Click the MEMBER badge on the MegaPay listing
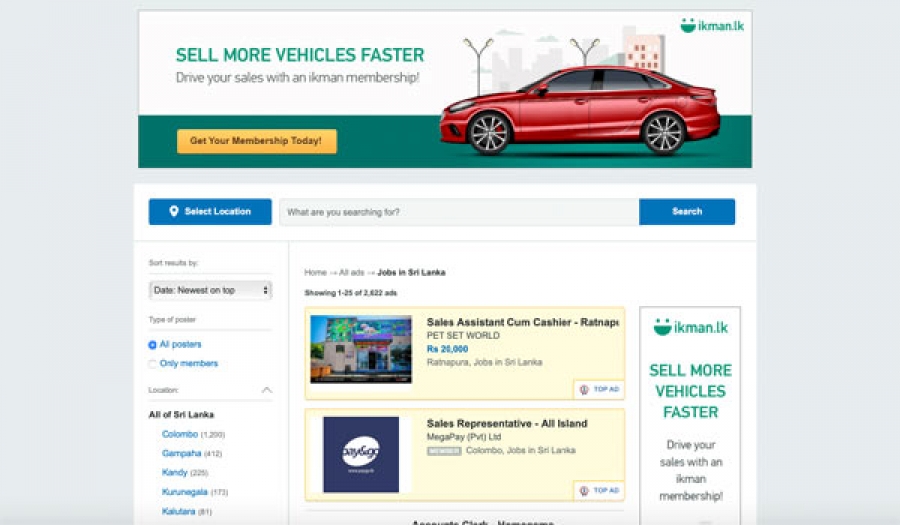 (x=444, y=451)
